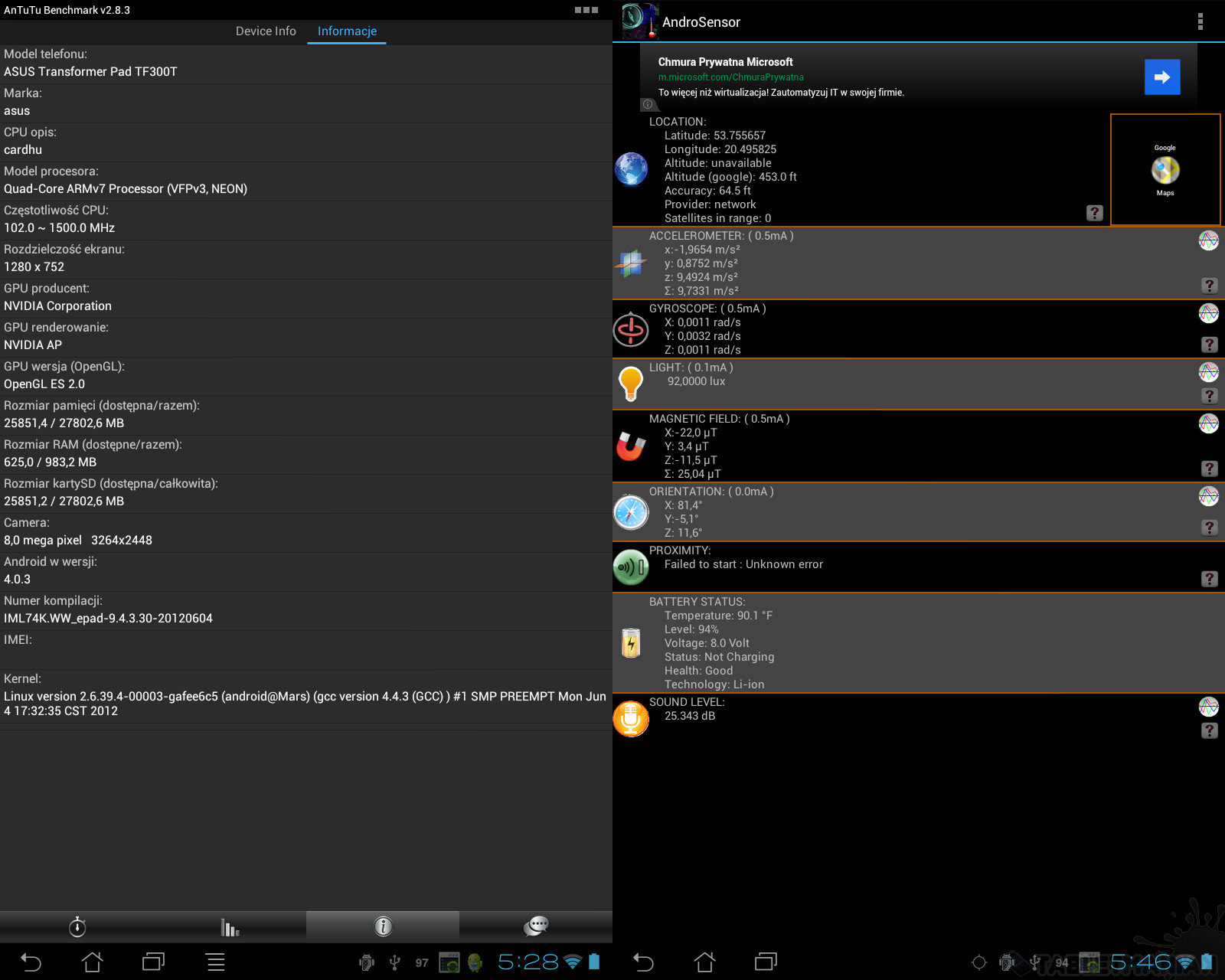This screenshot has height=980, width=1225.
Task: Select the info icon in bottom bar
Action: coord(383,926)
